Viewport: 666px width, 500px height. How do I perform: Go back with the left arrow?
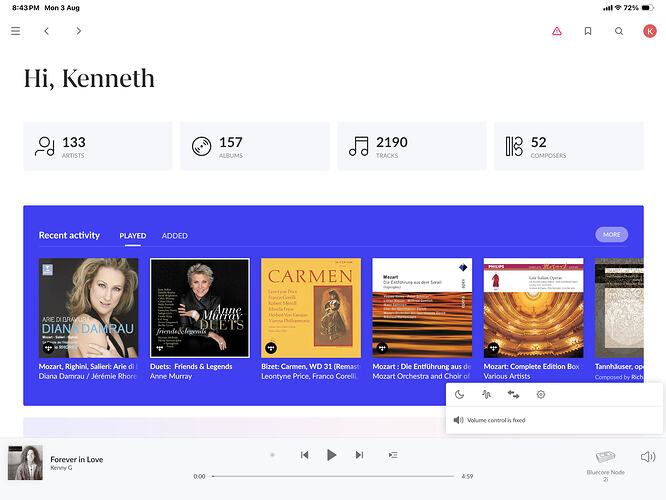(47, 31)
